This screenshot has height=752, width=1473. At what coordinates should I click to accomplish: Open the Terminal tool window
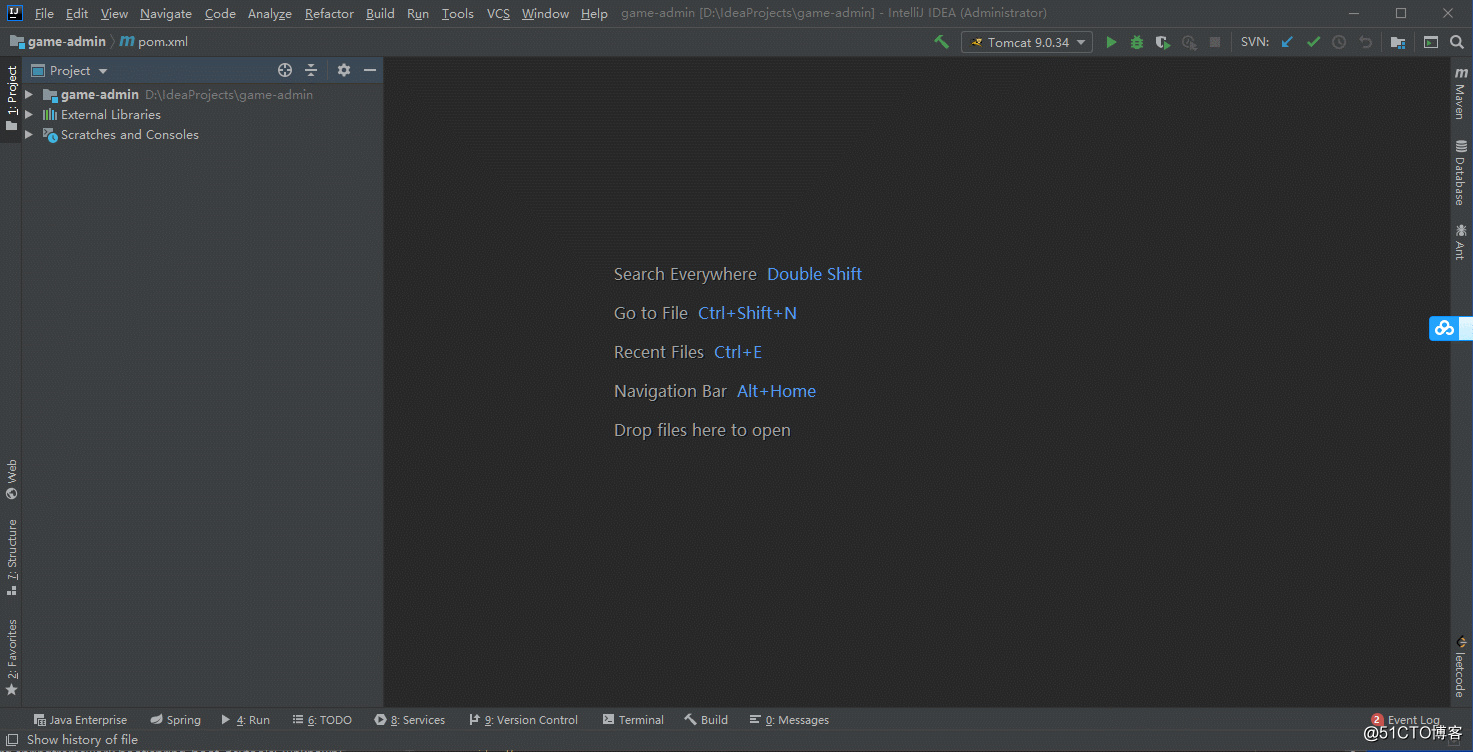point(633,720)
